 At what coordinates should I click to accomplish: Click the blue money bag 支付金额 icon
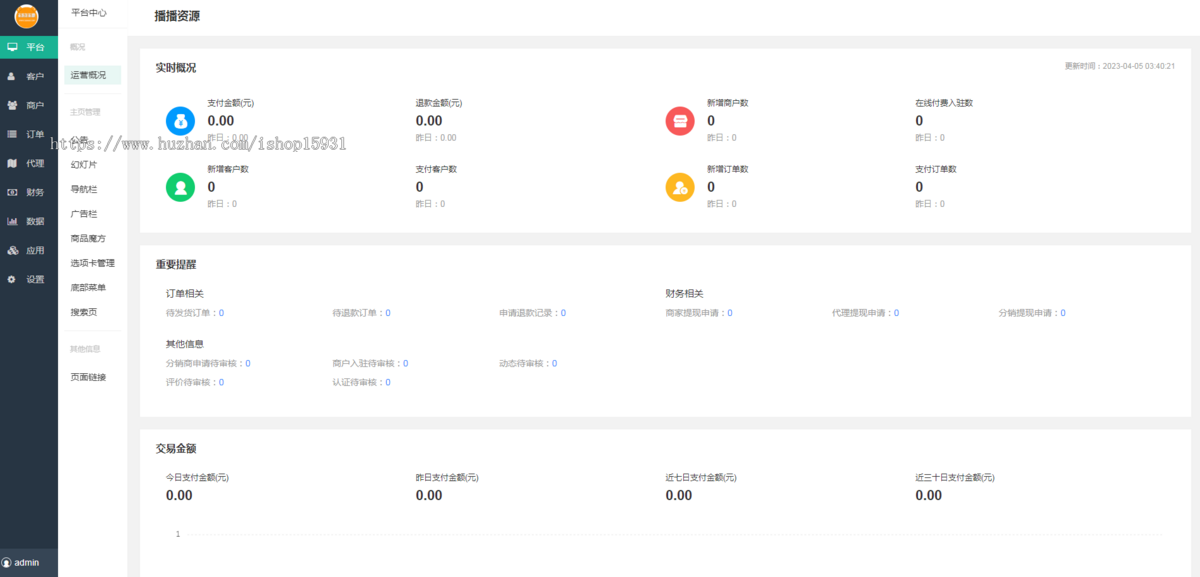(181, 121)
